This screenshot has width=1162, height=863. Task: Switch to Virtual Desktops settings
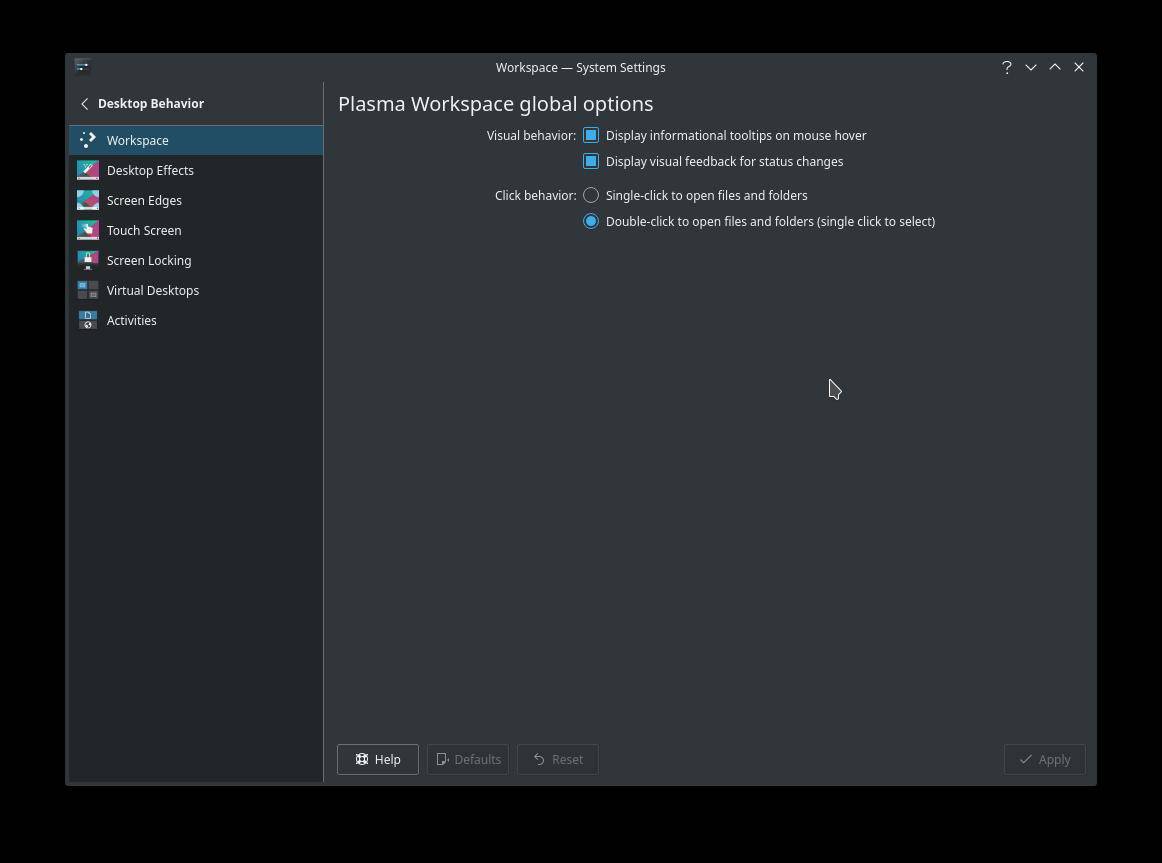153,290
